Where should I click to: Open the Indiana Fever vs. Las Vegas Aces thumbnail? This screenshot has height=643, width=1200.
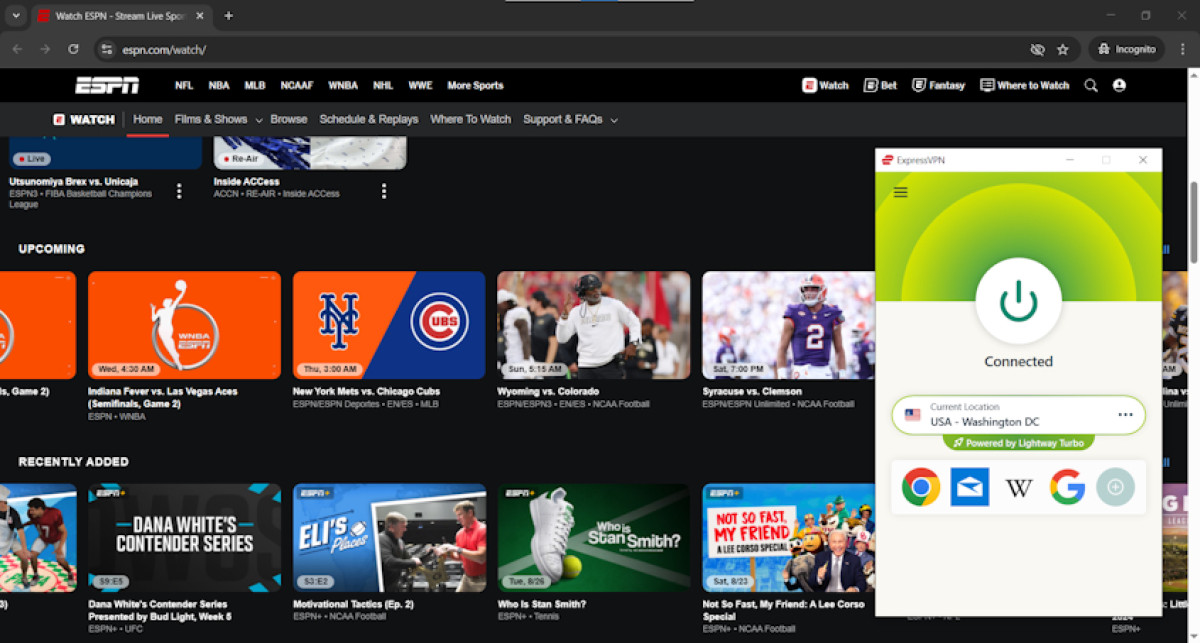(x=184, y=325)
